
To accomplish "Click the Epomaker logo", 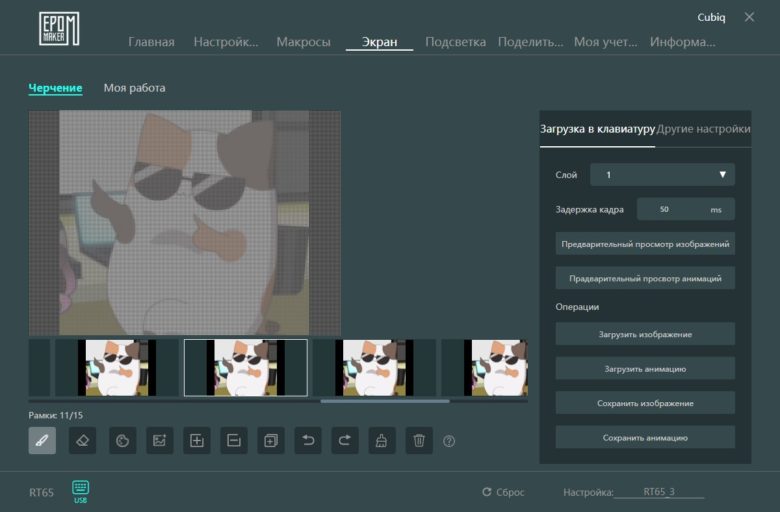I will click(59, 29).
